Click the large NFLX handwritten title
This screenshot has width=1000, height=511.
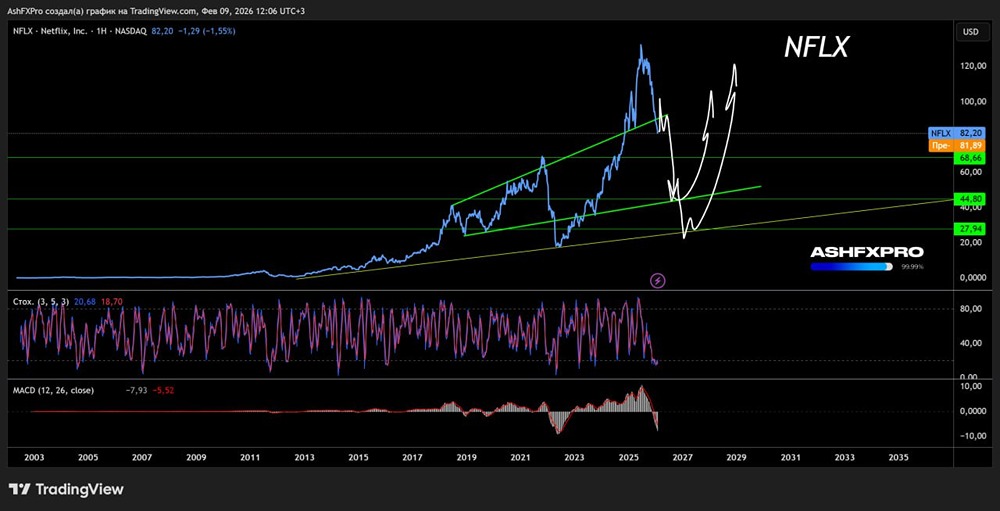point(816,48)
